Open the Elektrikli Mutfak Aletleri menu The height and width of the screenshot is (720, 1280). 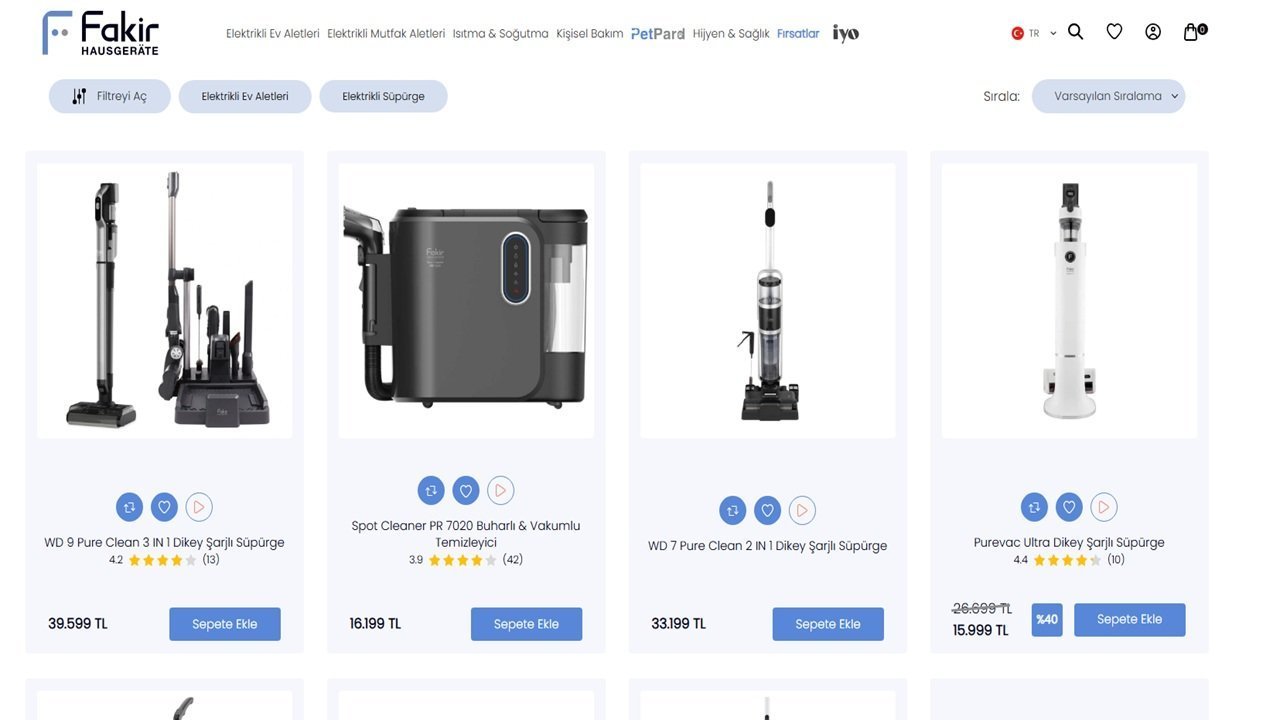click(386, 34)
